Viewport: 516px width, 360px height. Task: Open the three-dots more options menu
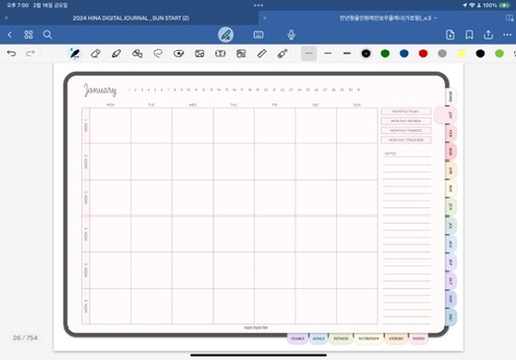(x=507, y=35)
